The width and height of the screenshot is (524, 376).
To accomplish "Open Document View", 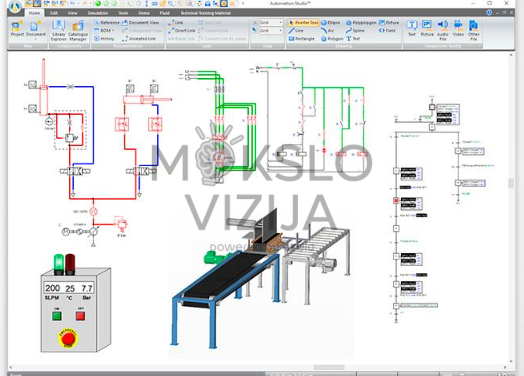I will 140,22.
